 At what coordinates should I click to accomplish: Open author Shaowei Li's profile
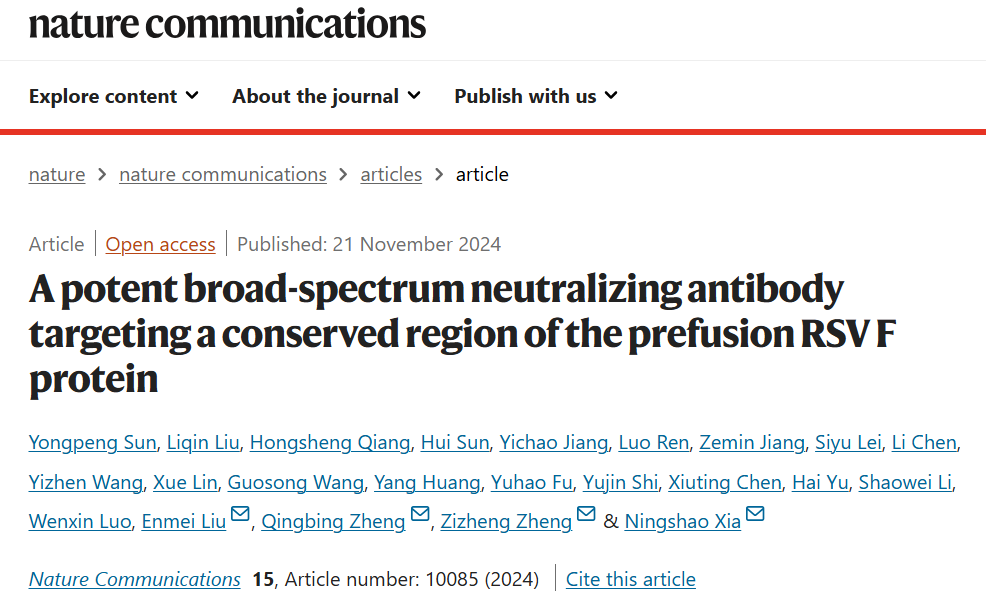coord(905,482)
